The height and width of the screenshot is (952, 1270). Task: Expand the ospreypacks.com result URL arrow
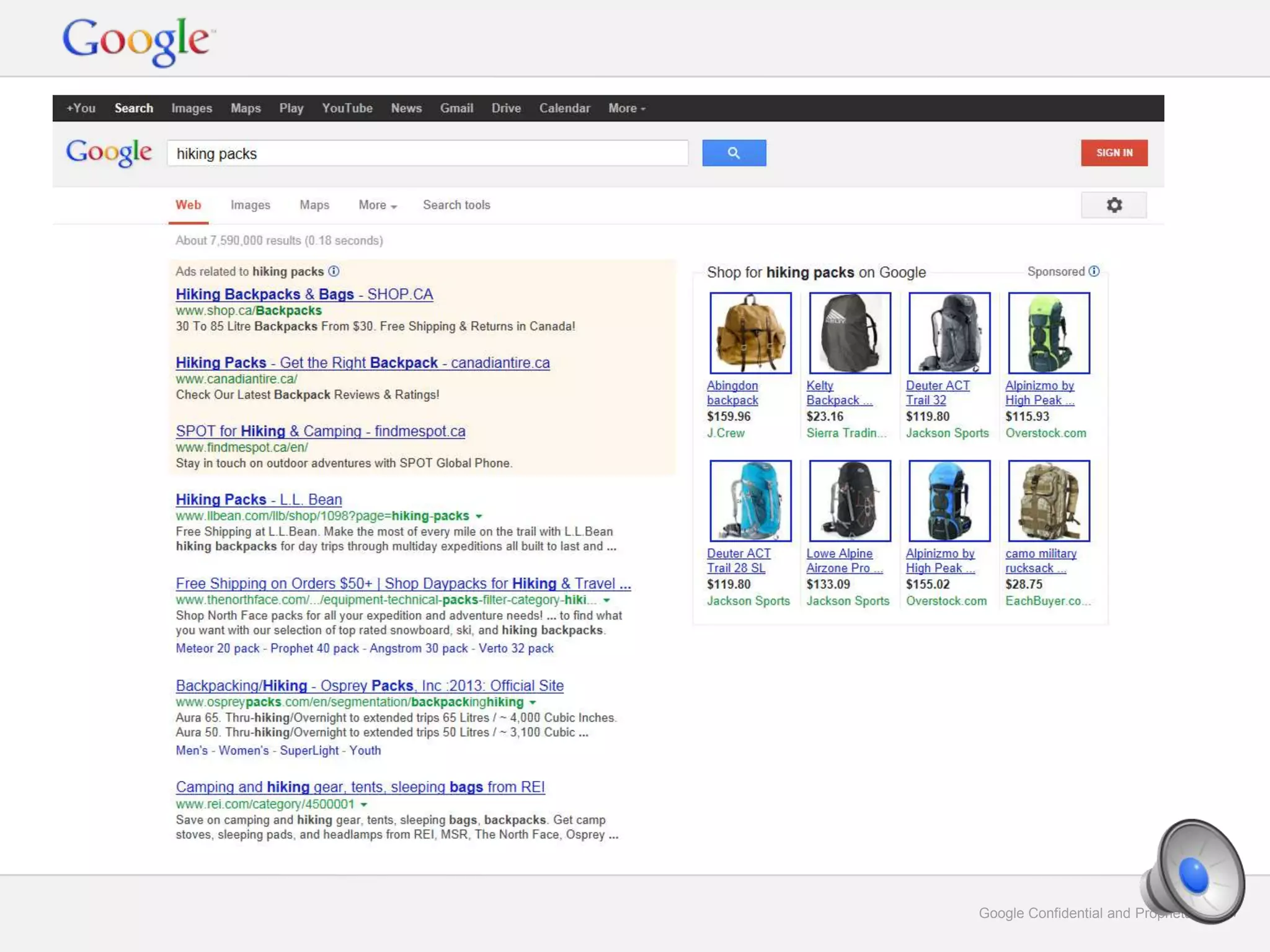point(533,703)
